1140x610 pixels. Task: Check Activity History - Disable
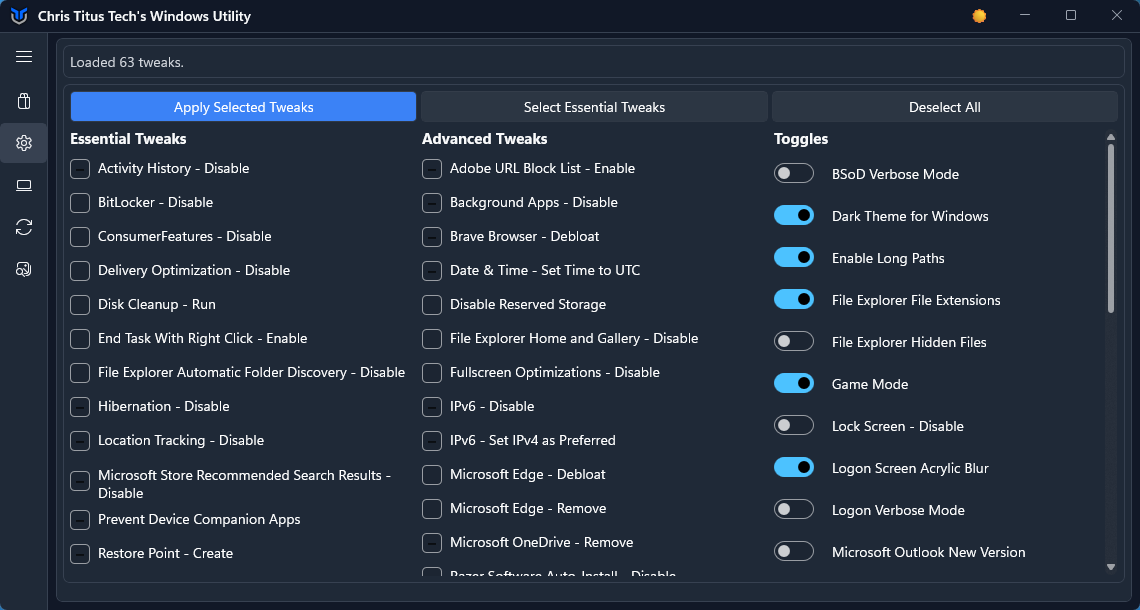tap(80, 169)
